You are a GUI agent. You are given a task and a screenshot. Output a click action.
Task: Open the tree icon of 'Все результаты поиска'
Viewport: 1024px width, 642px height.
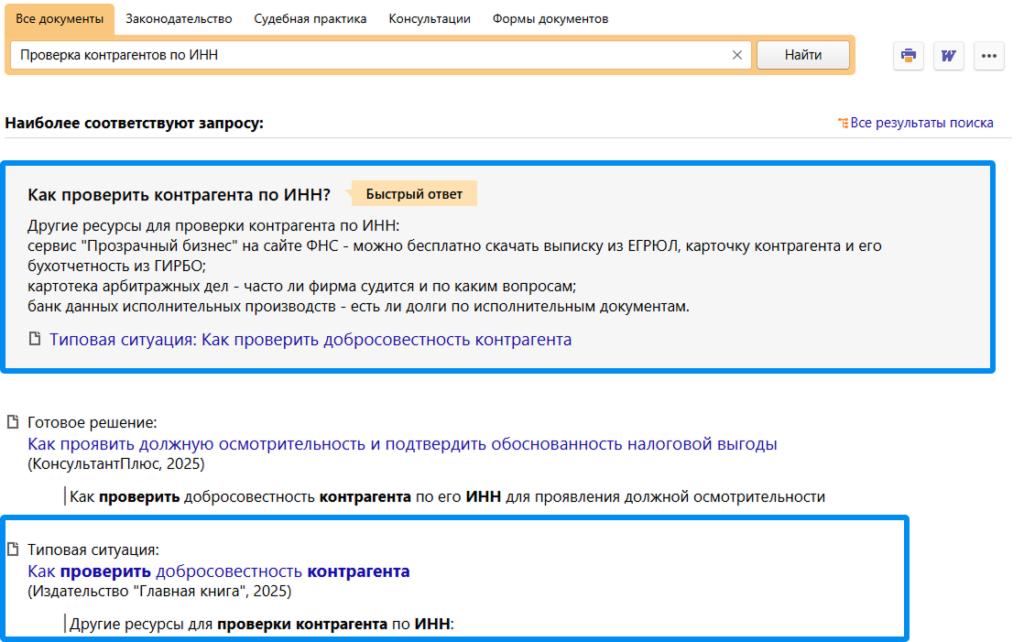click(842, 123)
